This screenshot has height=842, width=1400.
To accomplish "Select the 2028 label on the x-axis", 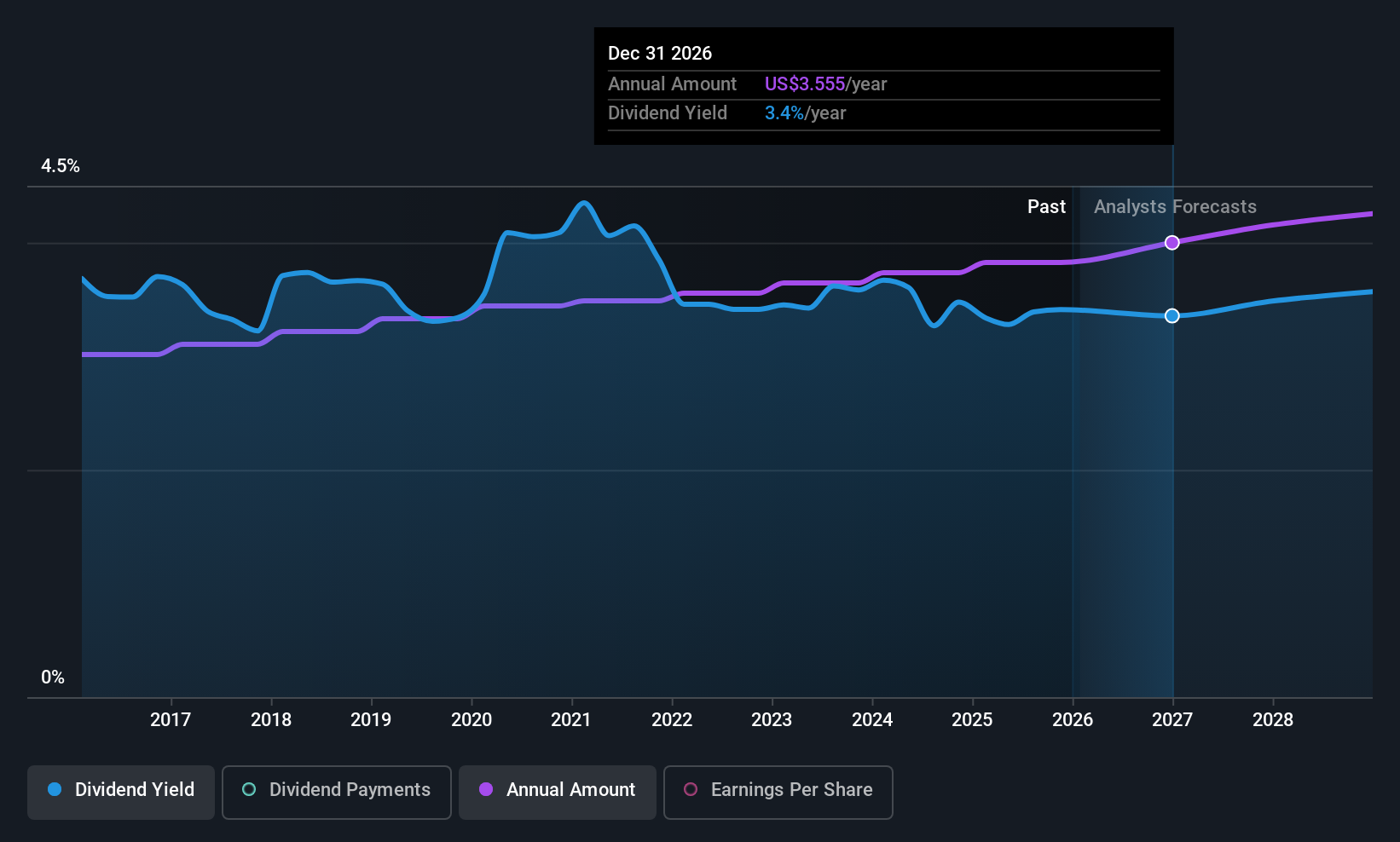I will pos(1273,720).
